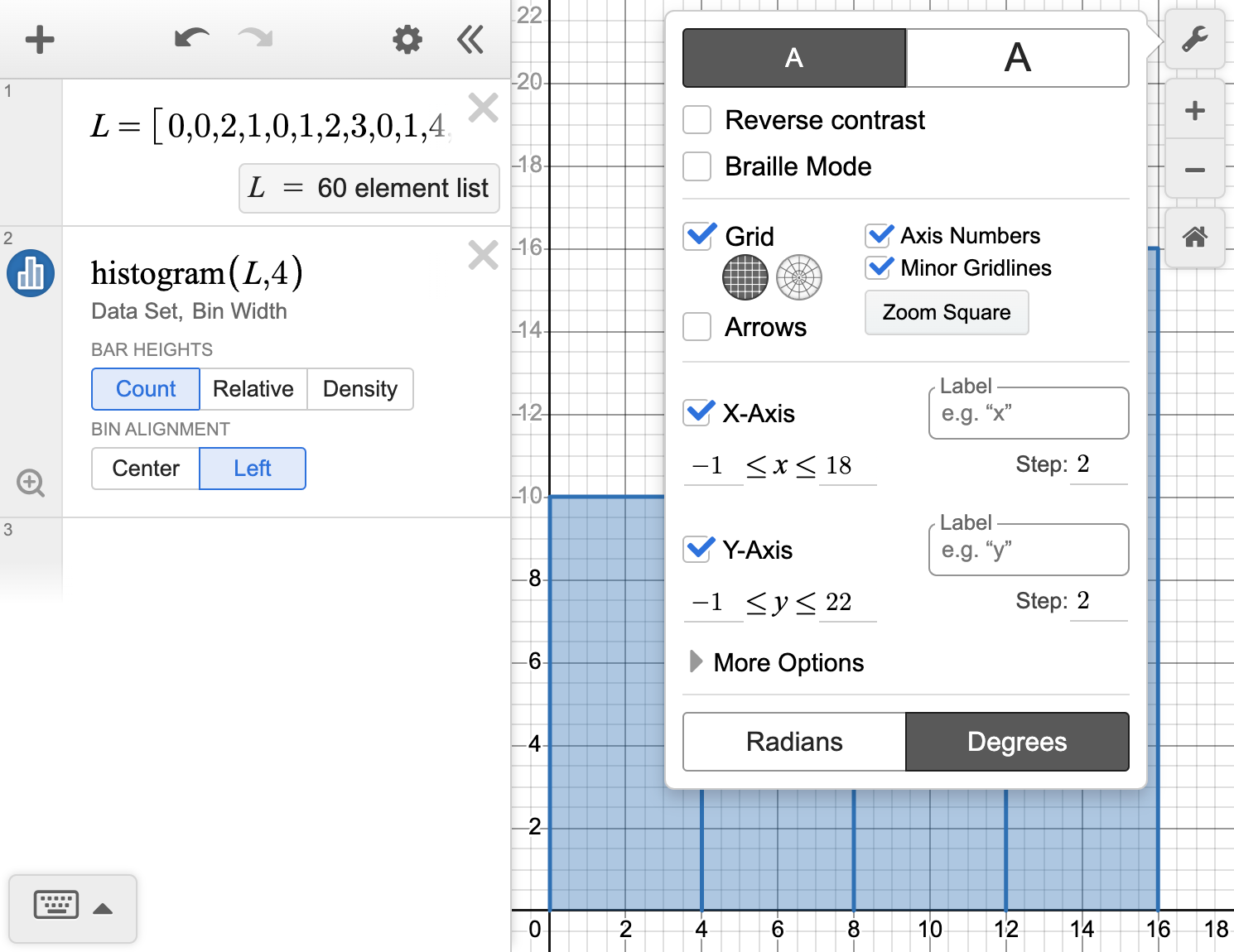Image resolution: width=1234 pixels, height=952 pixels.
Task: Set bin alignment to Center
Action: tap(145, 469)
